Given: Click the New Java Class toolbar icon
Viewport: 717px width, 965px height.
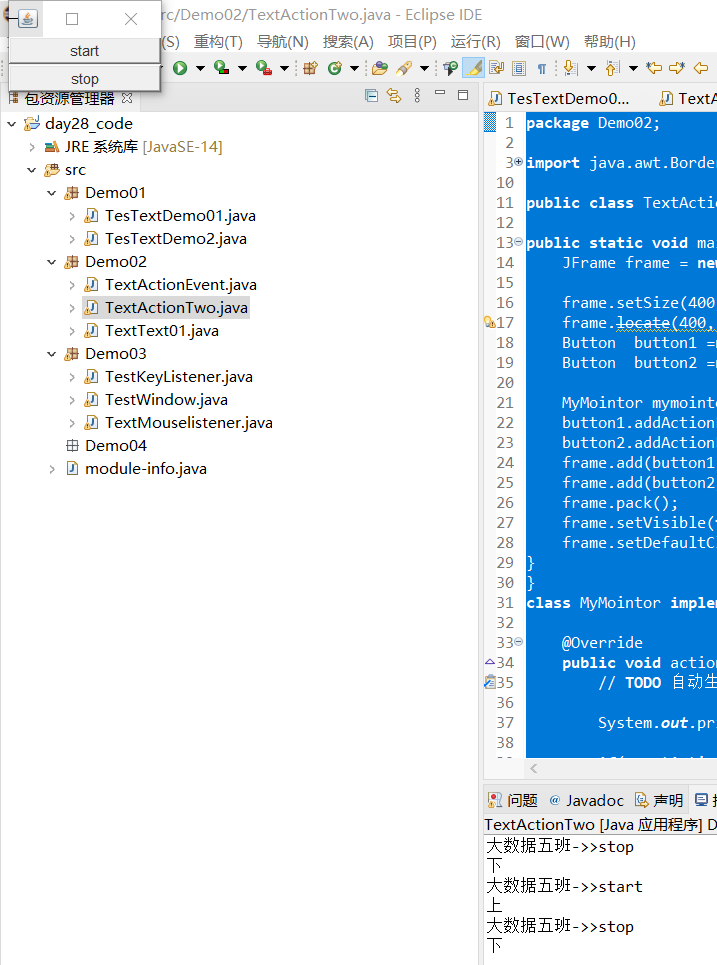Looking at the screenshot, I should coord(335,68).
